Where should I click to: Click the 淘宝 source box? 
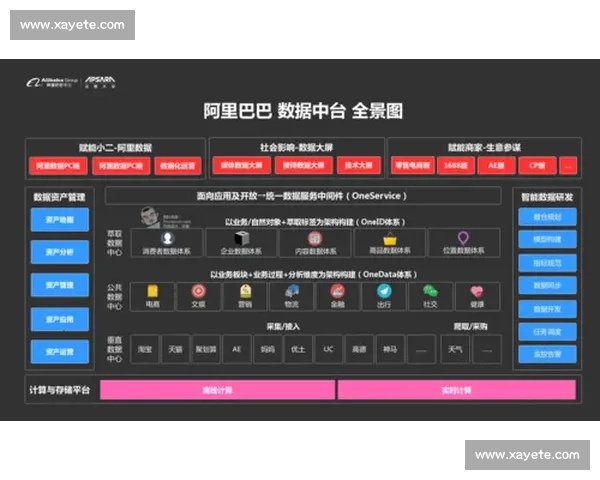point(145,349)
